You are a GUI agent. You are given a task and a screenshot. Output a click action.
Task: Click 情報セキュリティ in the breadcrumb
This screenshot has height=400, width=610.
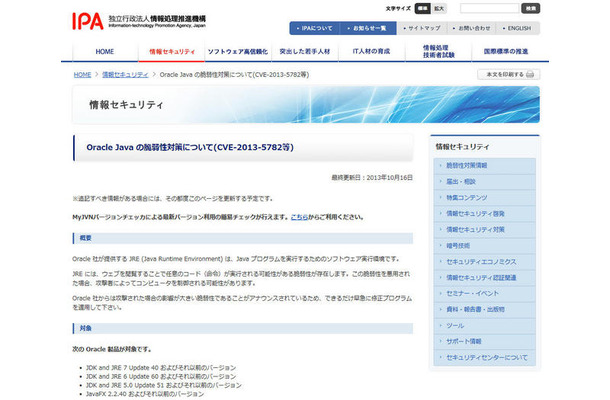[125, 74]
